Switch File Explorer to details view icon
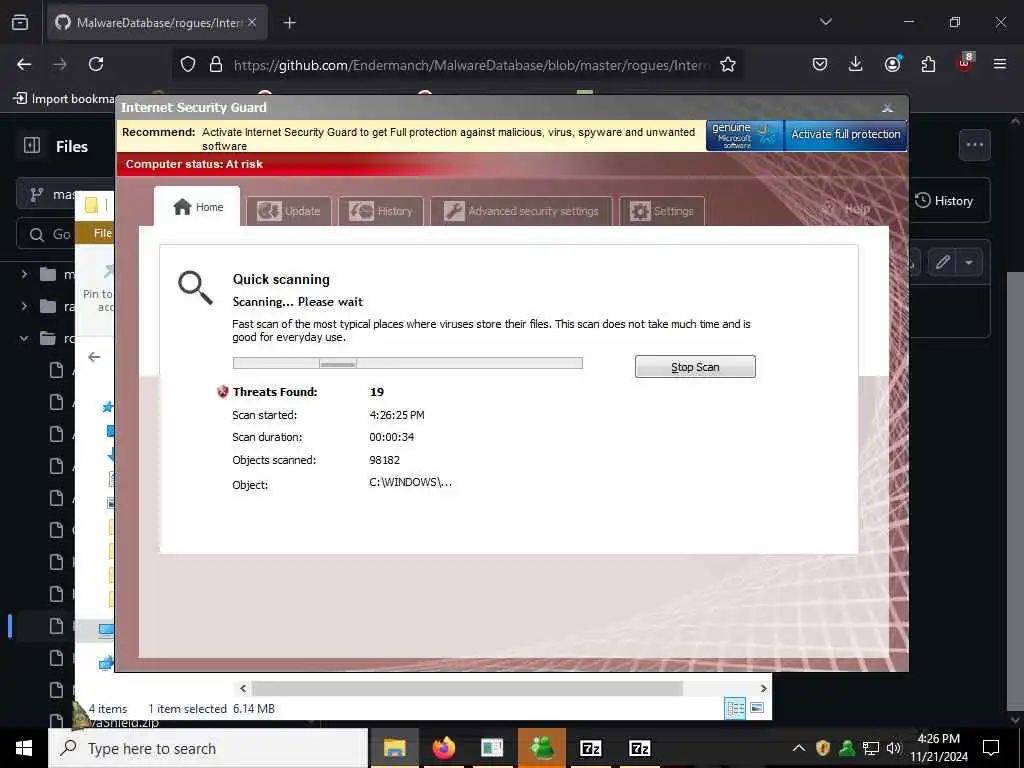 click(x=735, y=708)
